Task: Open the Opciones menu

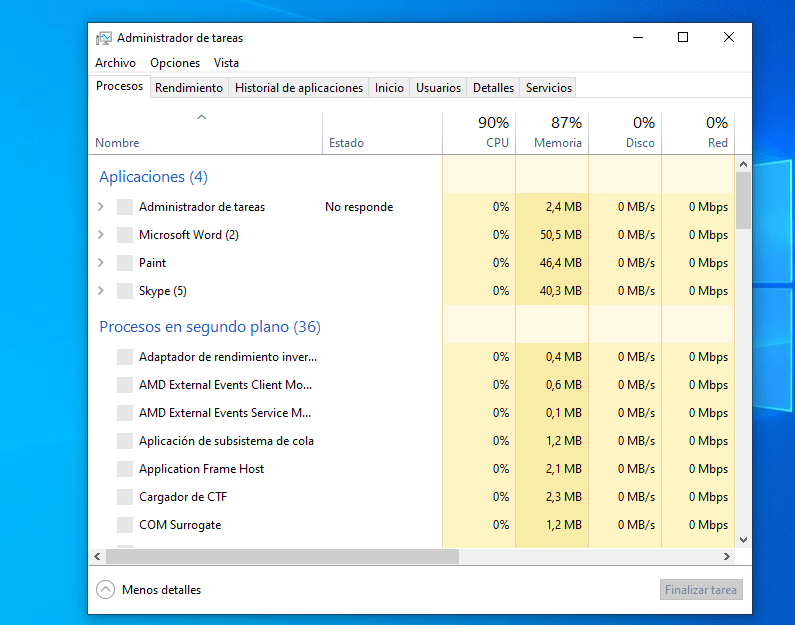Action: tap(175, 63)
